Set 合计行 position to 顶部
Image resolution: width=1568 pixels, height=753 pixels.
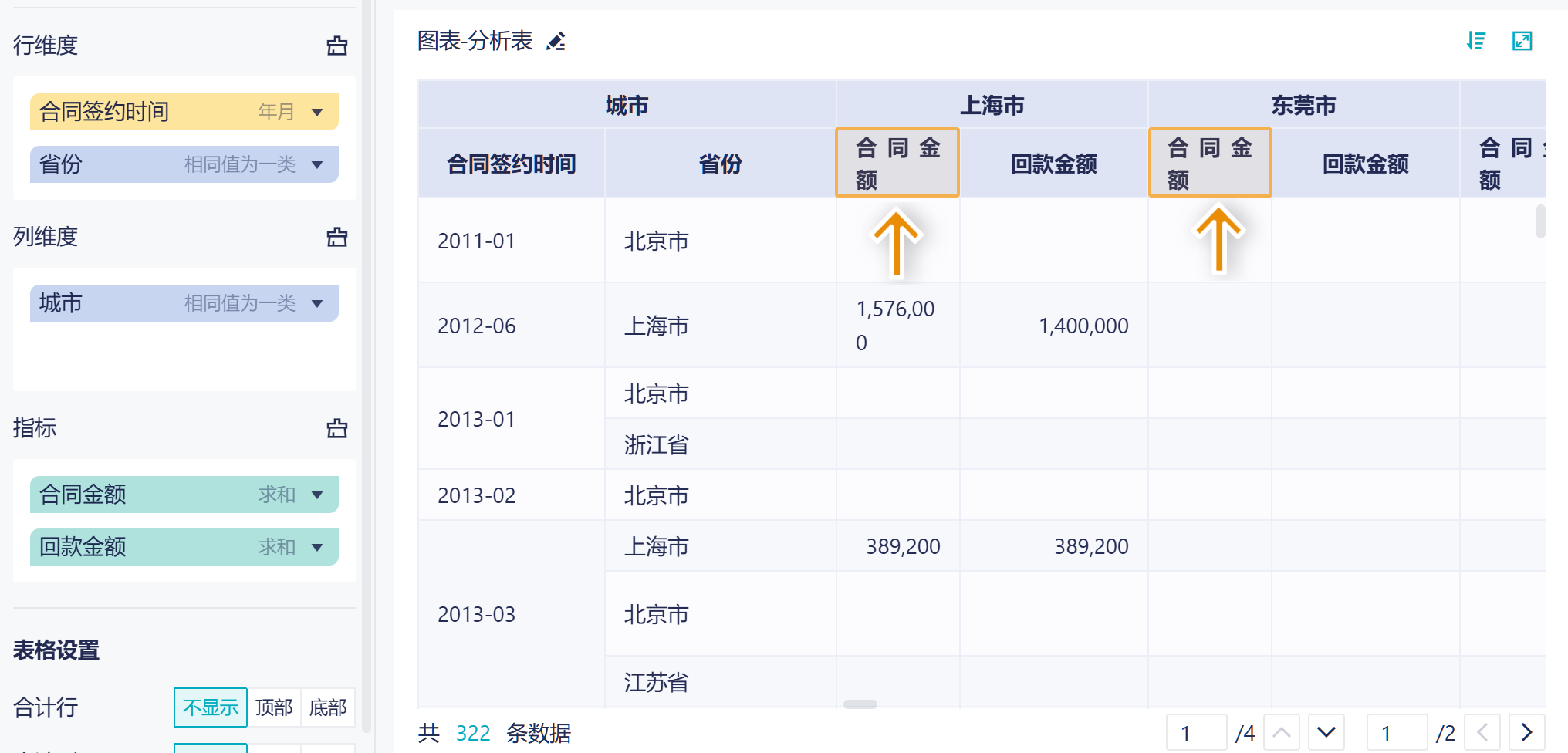tap(274, 707)
